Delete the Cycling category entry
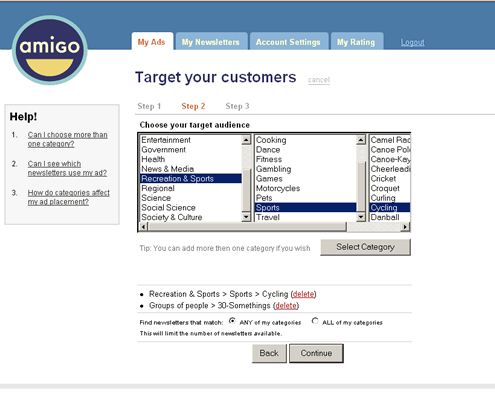 coord(303,294)
